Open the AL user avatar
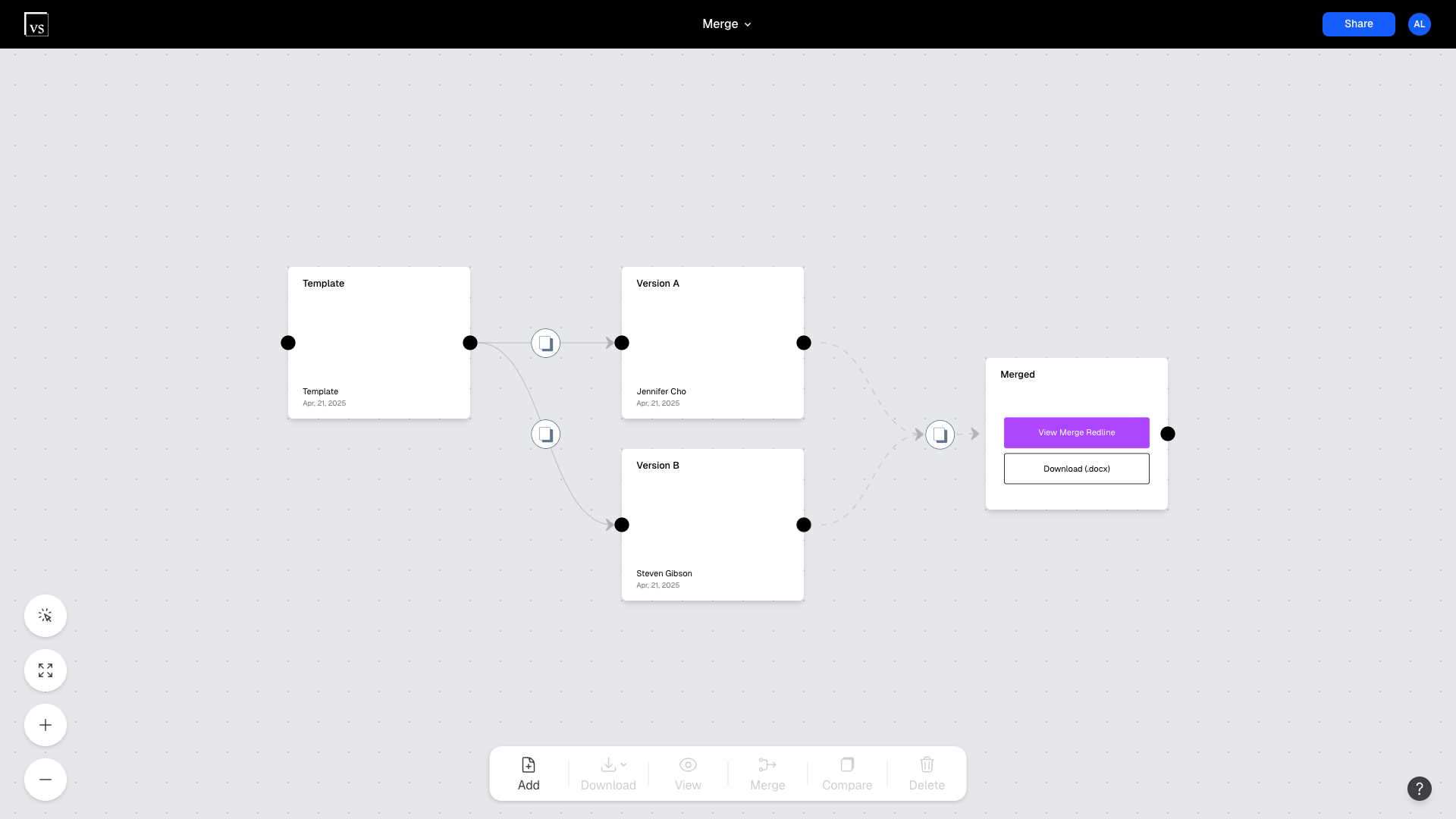Viewport: 1456px width, 819px height. coord(1419,24)
